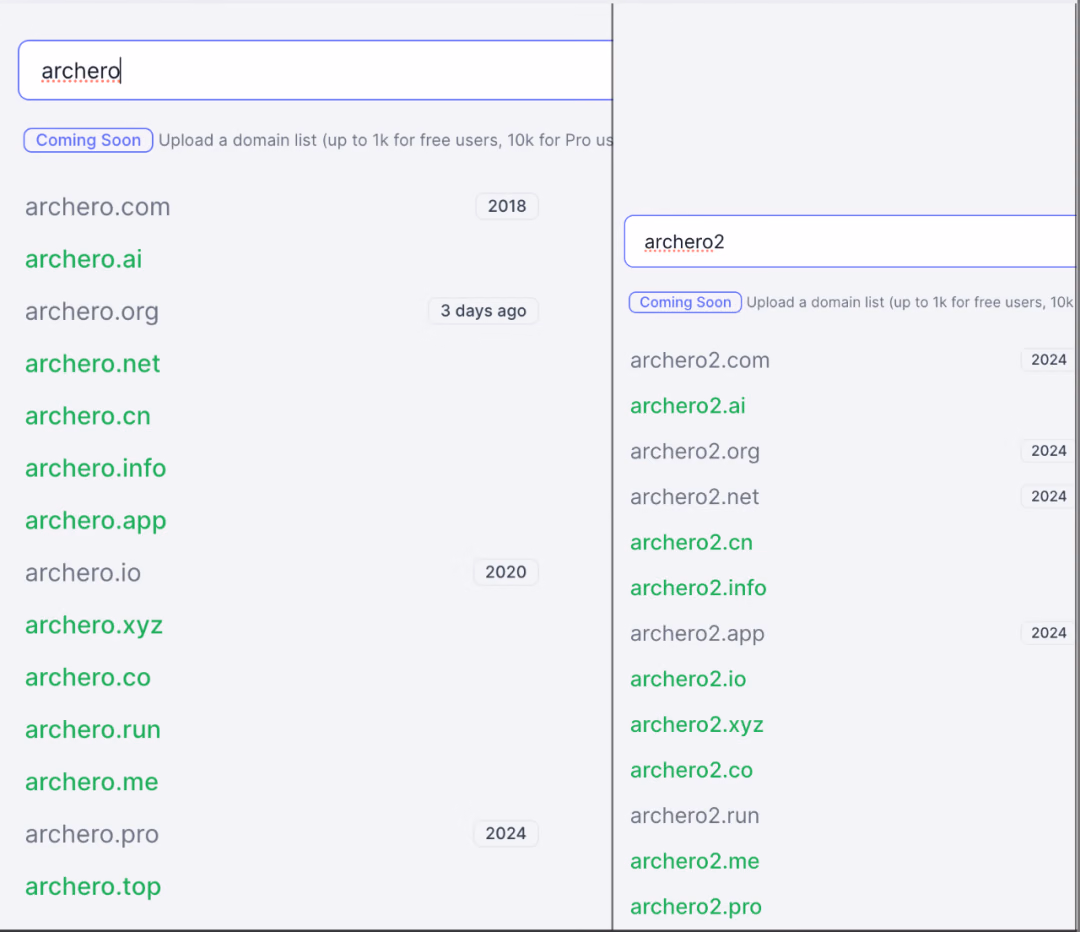The image size is (1080, 932).
Task: Click the 2024 badge beside archero.pro
Action: point(506,833)
